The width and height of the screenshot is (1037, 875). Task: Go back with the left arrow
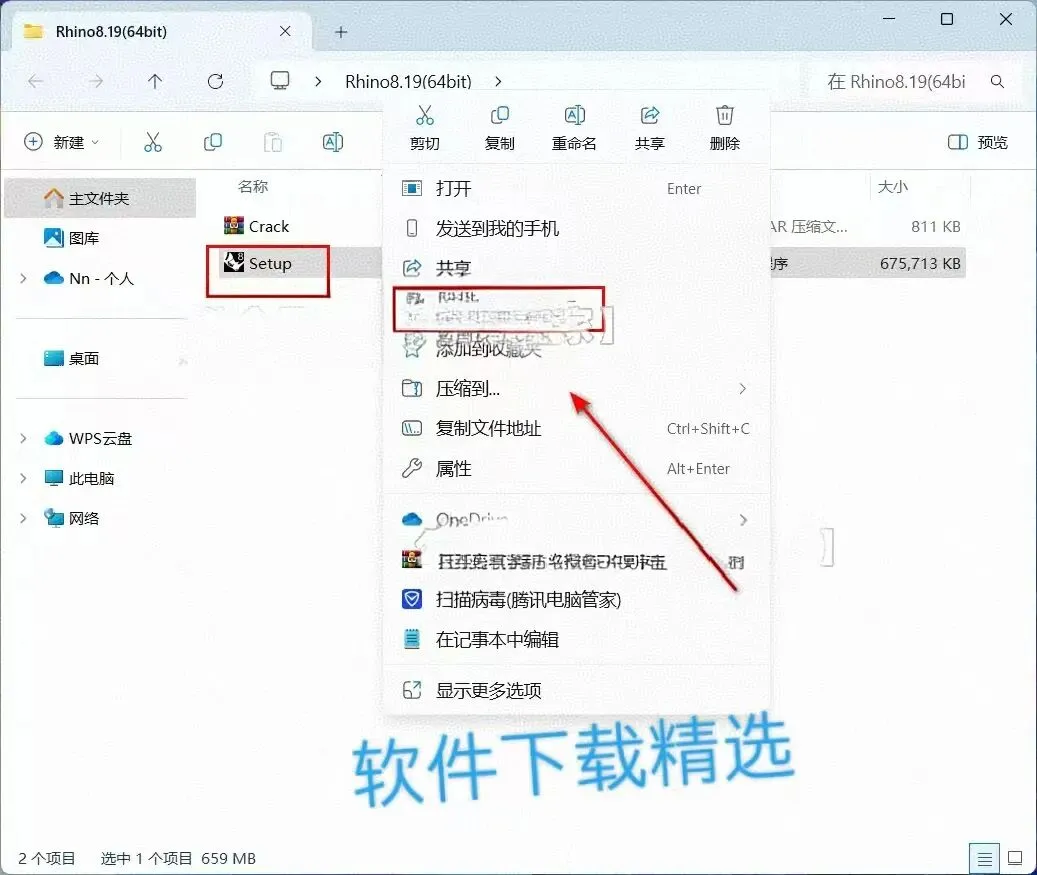click(x=36, y=81)
